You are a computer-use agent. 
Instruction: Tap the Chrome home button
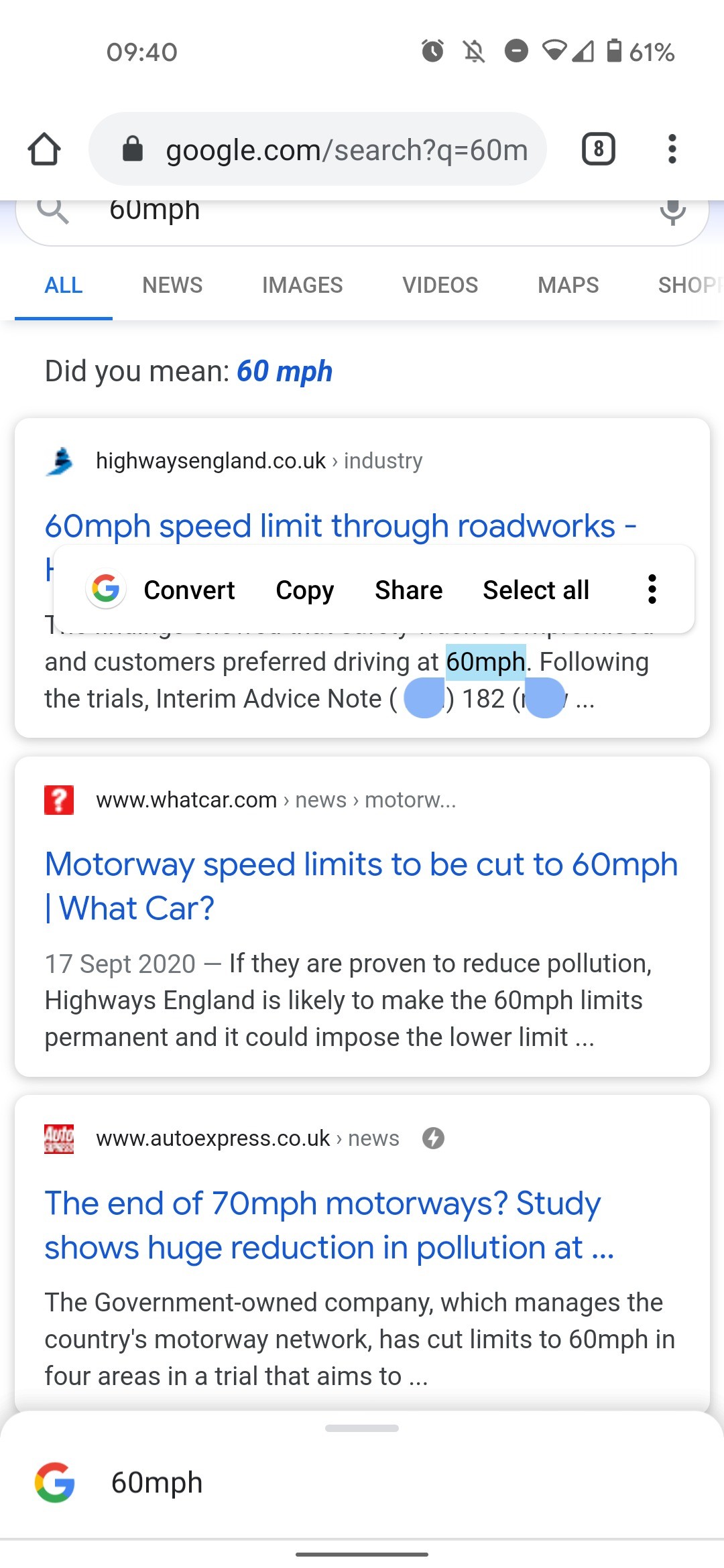pyautogui.click(x=44, y=149)
